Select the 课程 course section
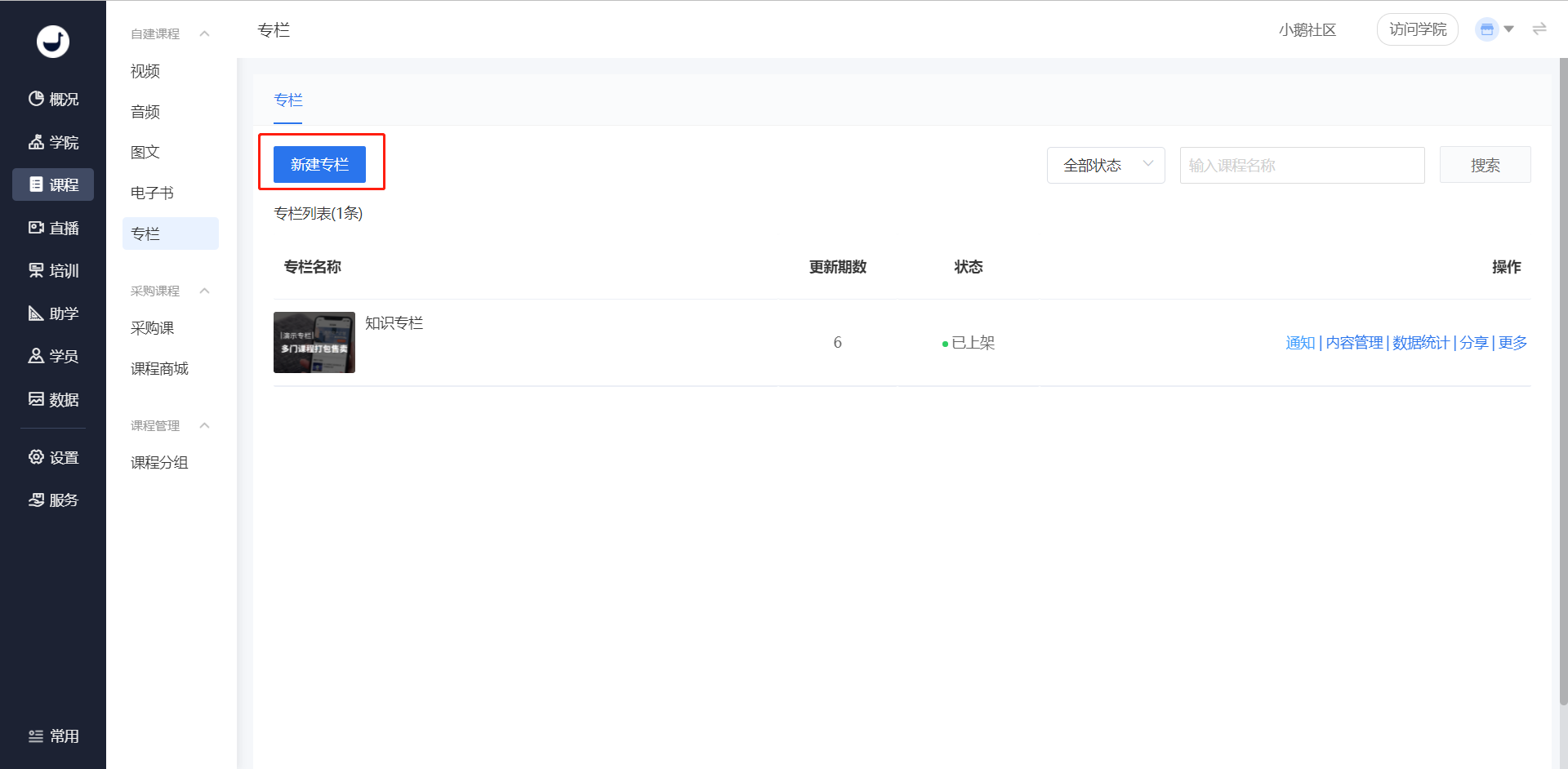1568x769 pixels. pos(53,184)
